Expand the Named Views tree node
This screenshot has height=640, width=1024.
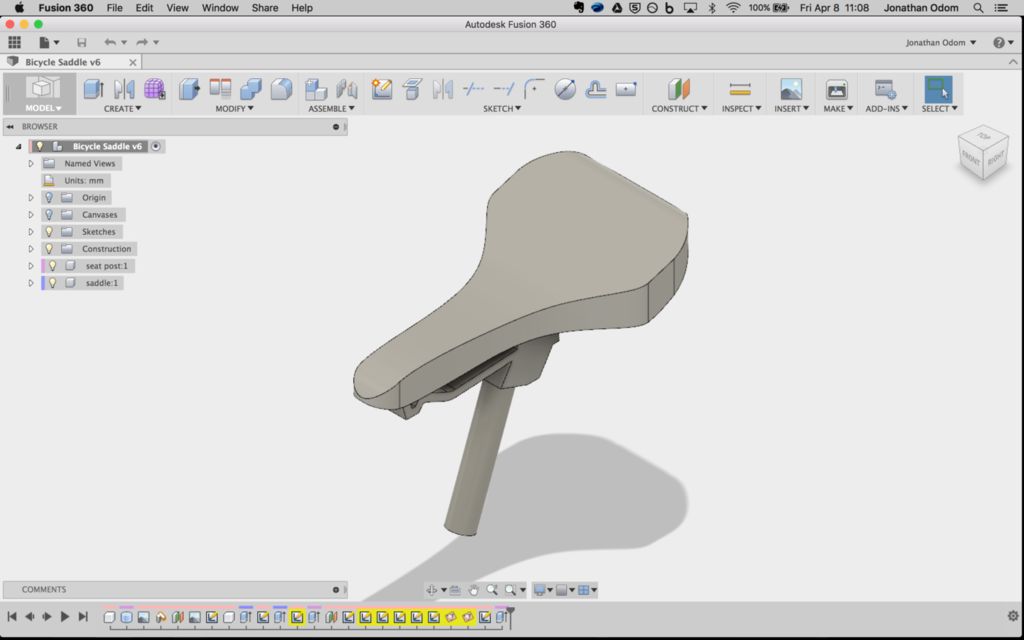tap(31, 163)
